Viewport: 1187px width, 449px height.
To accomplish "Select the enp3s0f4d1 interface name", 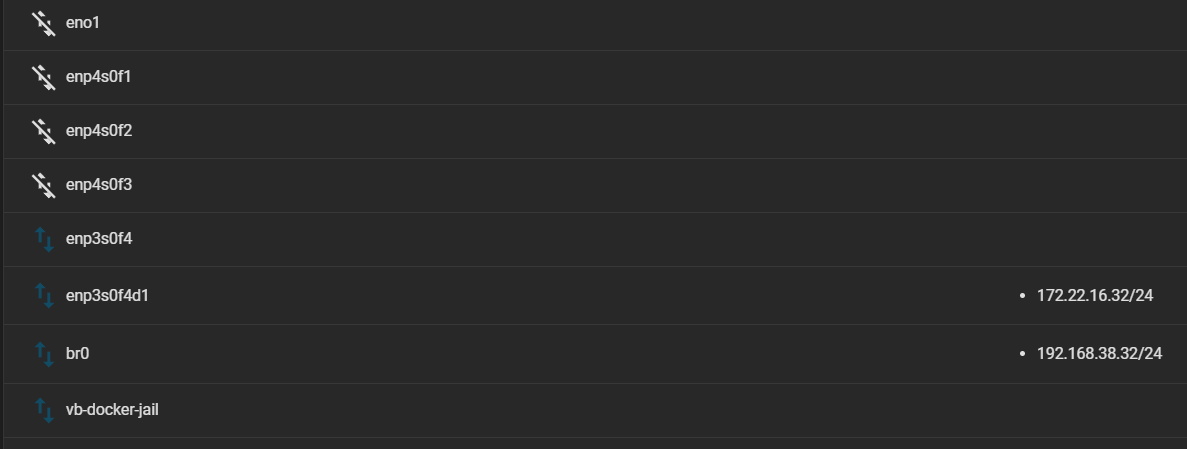I will 107,295.
